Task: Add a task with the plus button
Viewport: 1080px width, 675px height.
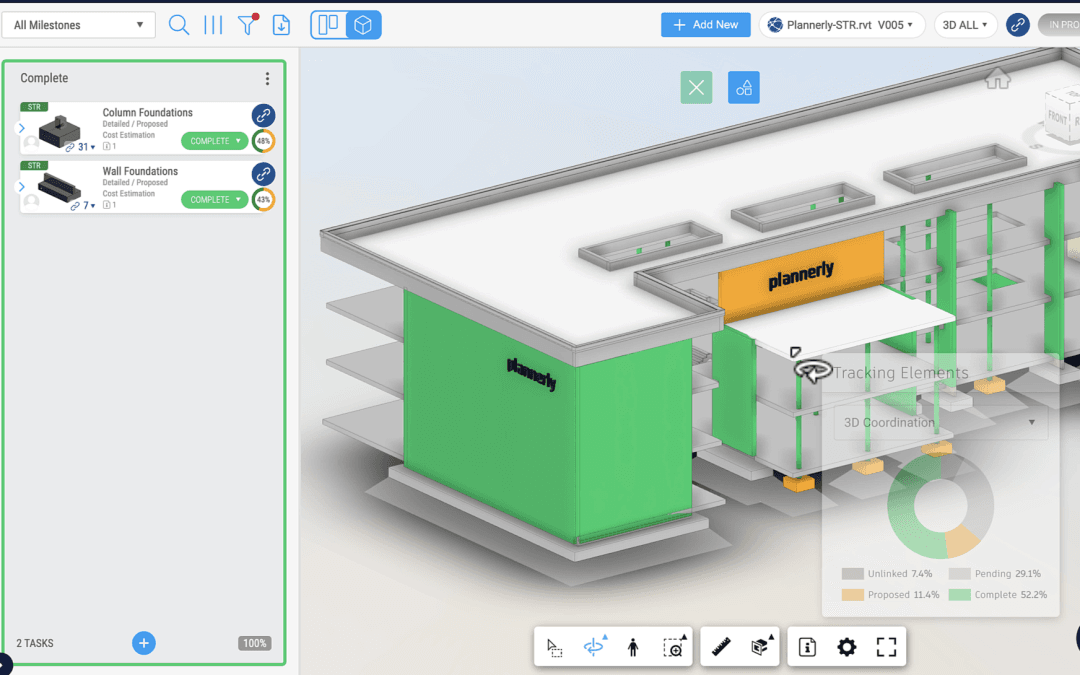Action: (x=144, y=643)
